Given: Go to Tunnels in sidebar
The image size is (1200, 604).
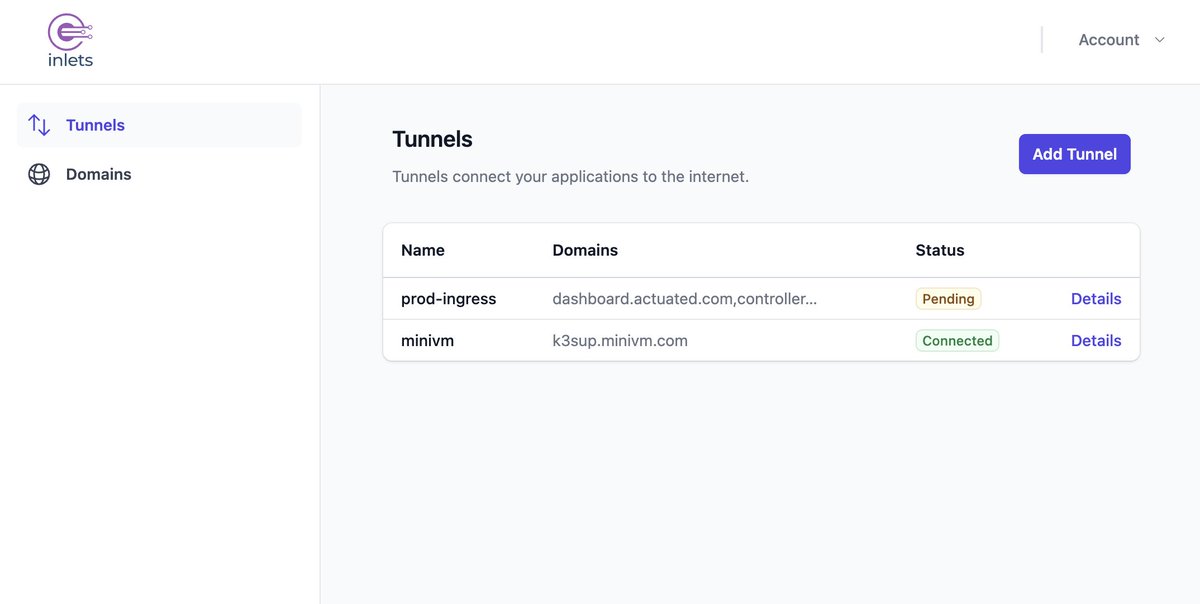Looking at the screenshot, I should 159,125.
